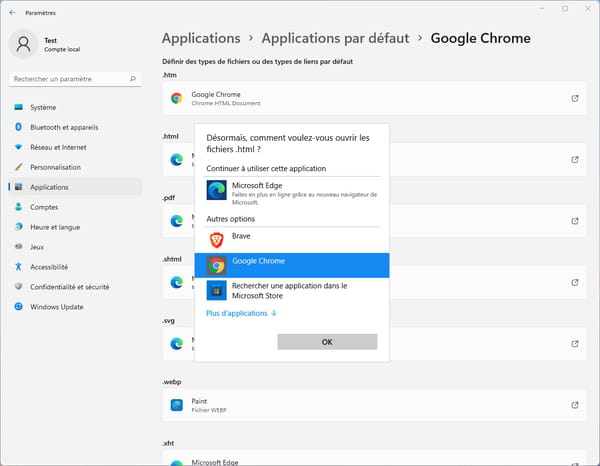Click the Système monitor icon
The width and height of the screenshot is (600, 466).
tap(18, 107)
